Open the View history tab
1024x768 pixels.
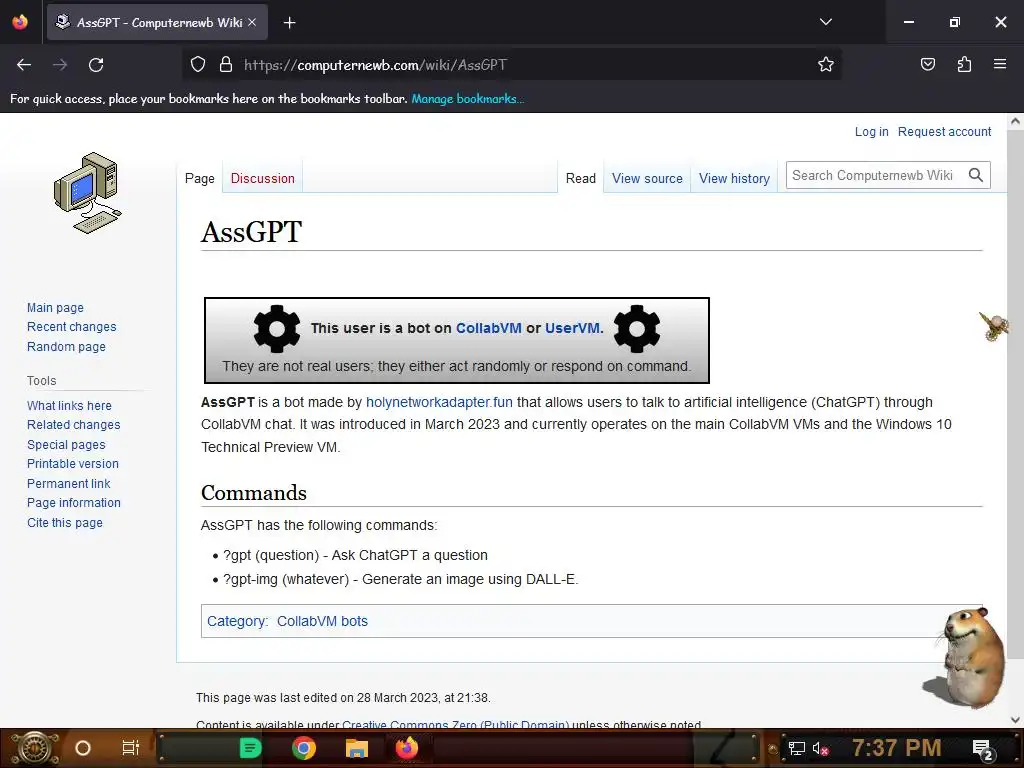coord(734,178)
